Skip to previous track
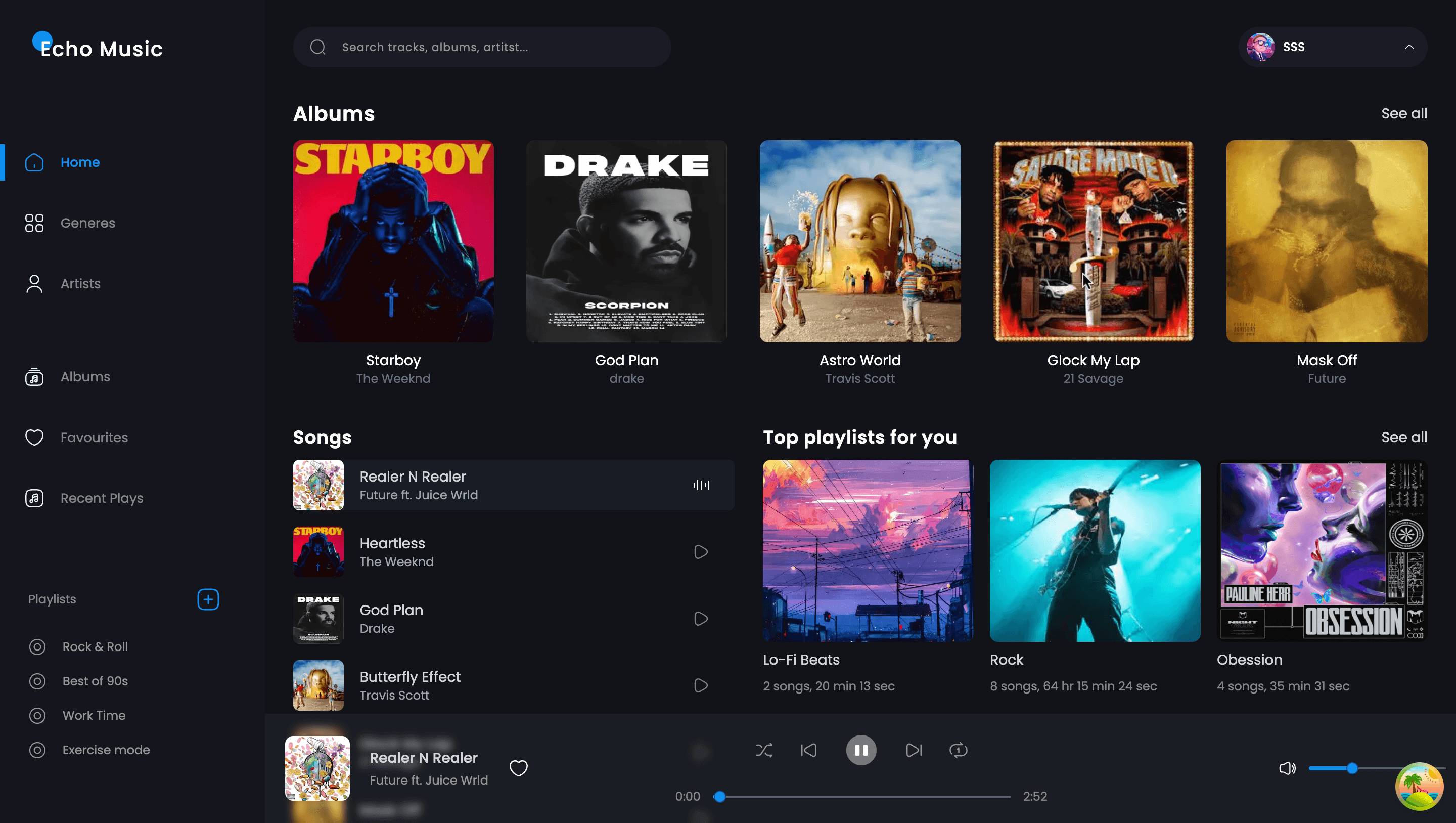The height and width of the screenshot is (823, 1456). click(809, 750)
